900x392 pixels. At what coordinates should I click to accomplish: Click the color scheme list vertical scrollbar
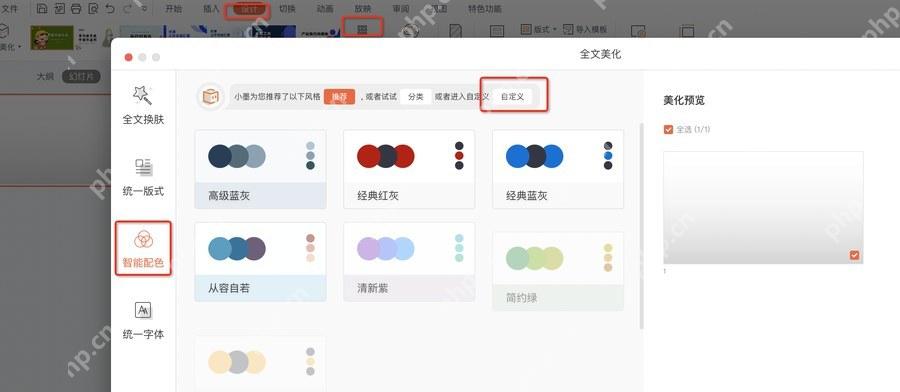pyautogui.click(x=641, y=226)
